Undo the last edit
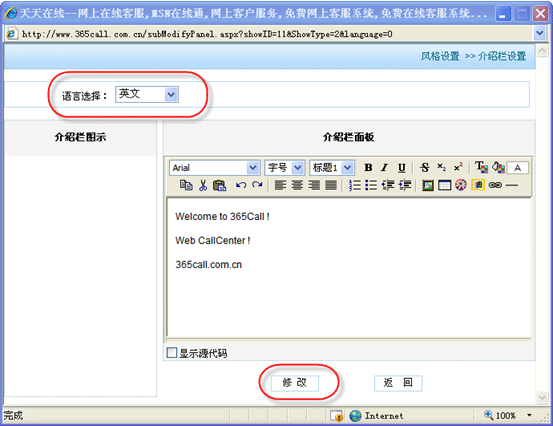553x426 pixels. click(x=241, y=185)
